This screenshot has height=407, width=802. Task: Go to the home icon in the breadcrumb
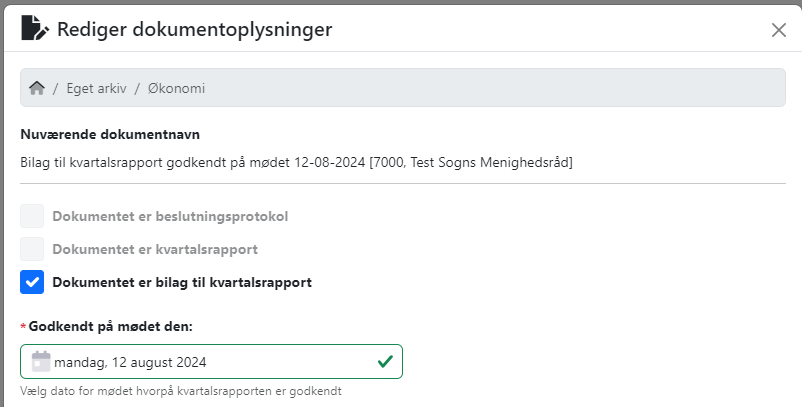37,88
